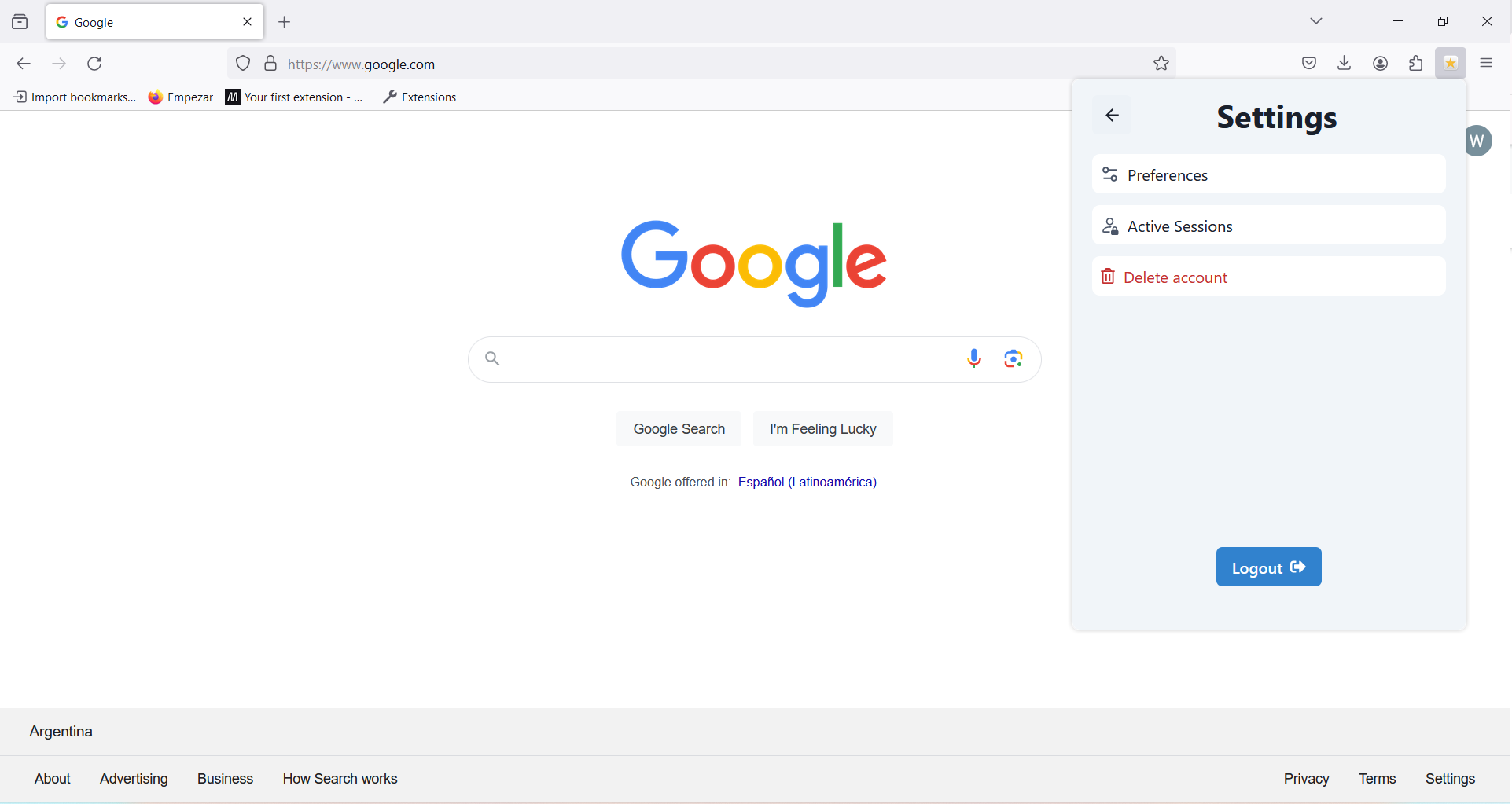
Task: Go back to the previous page
Action: [x=24, y=64]
